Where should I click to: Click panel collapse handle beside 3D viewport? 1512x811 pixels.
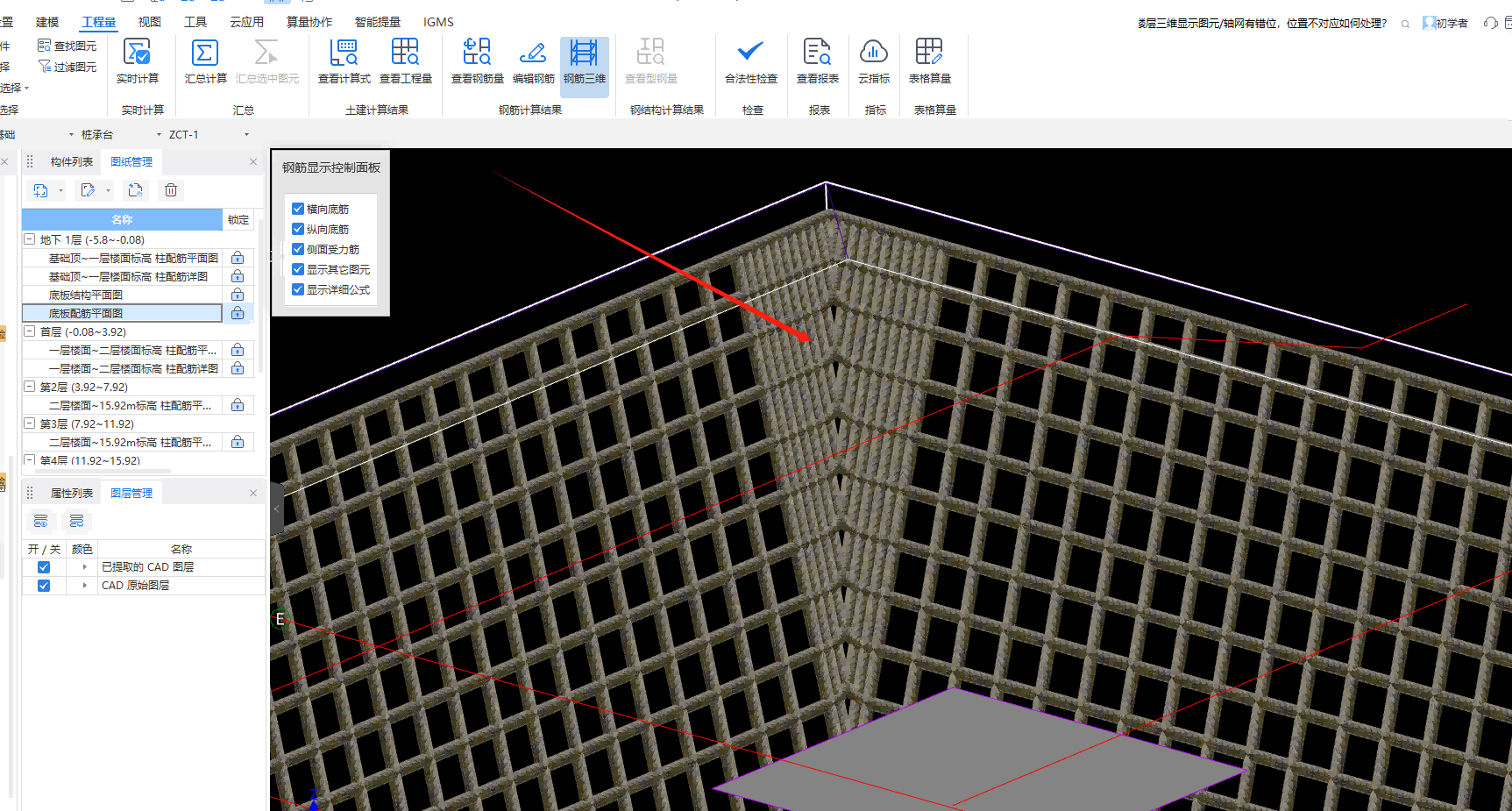click(277, 509)
